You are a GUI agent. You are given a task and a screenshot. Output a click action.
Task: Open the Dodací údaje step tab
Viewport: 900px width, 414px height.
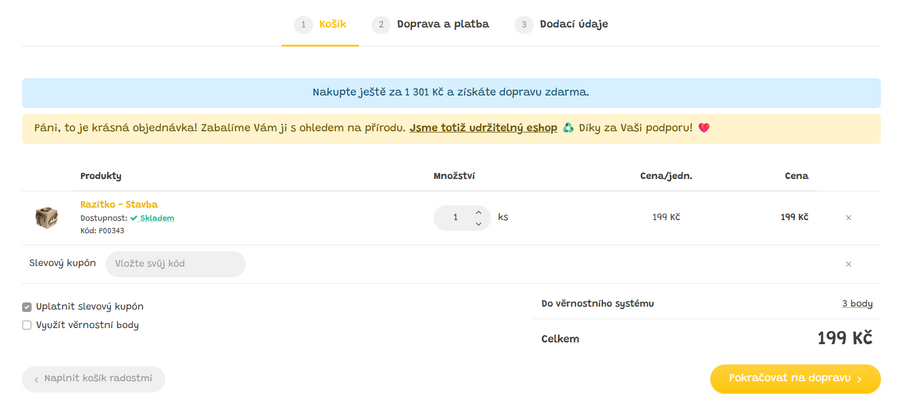[x=562, y=24]
